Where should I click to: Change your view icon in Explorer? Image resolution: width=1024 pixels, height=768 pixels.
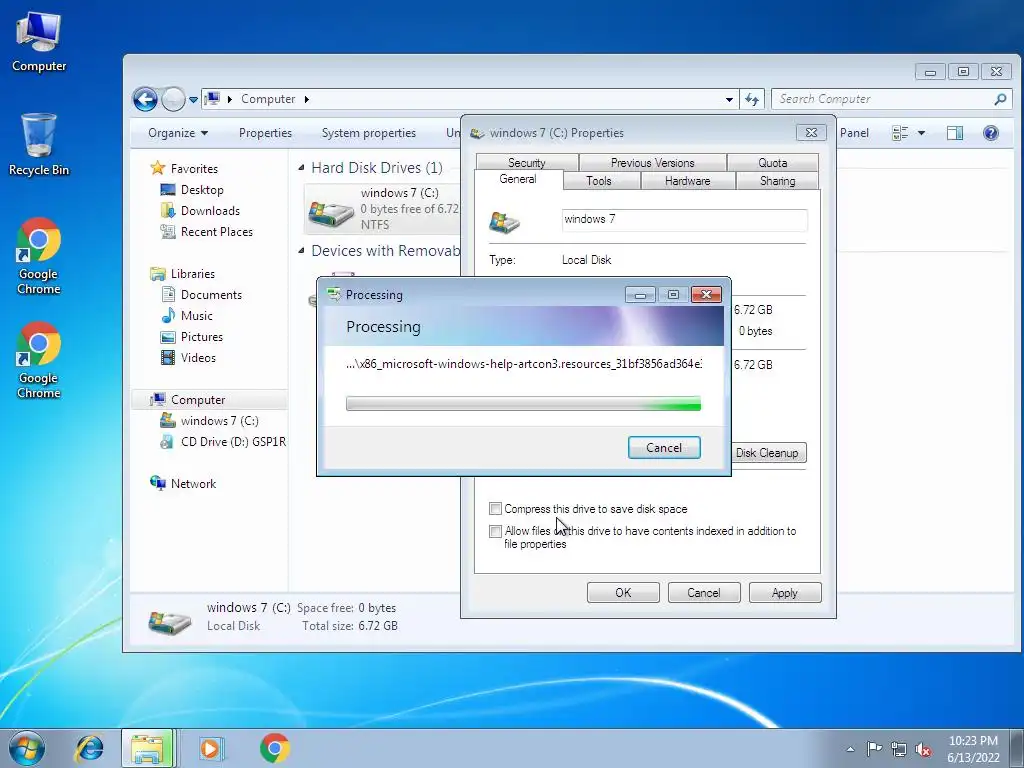(900, 133)
